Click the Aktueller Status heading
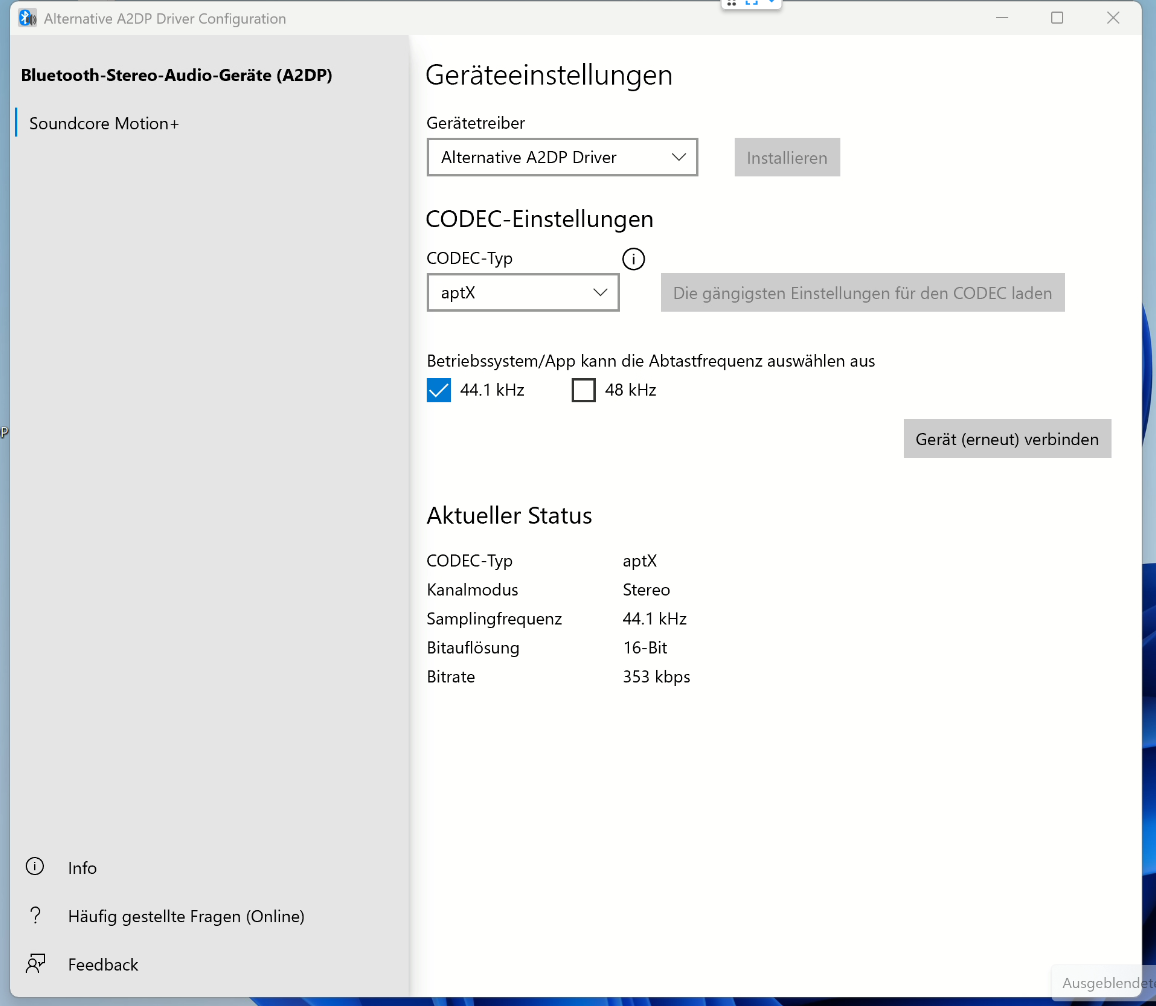The width and height of the screenshot is (1156, 1006). 509,515
